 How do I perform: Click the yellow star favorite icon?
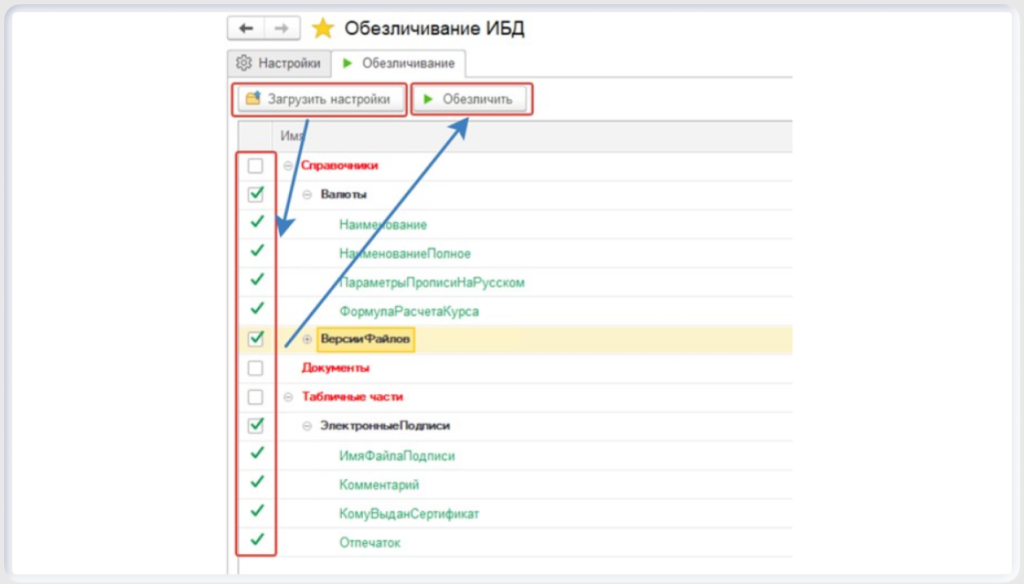pyautogui.click(x=322, y=29)
